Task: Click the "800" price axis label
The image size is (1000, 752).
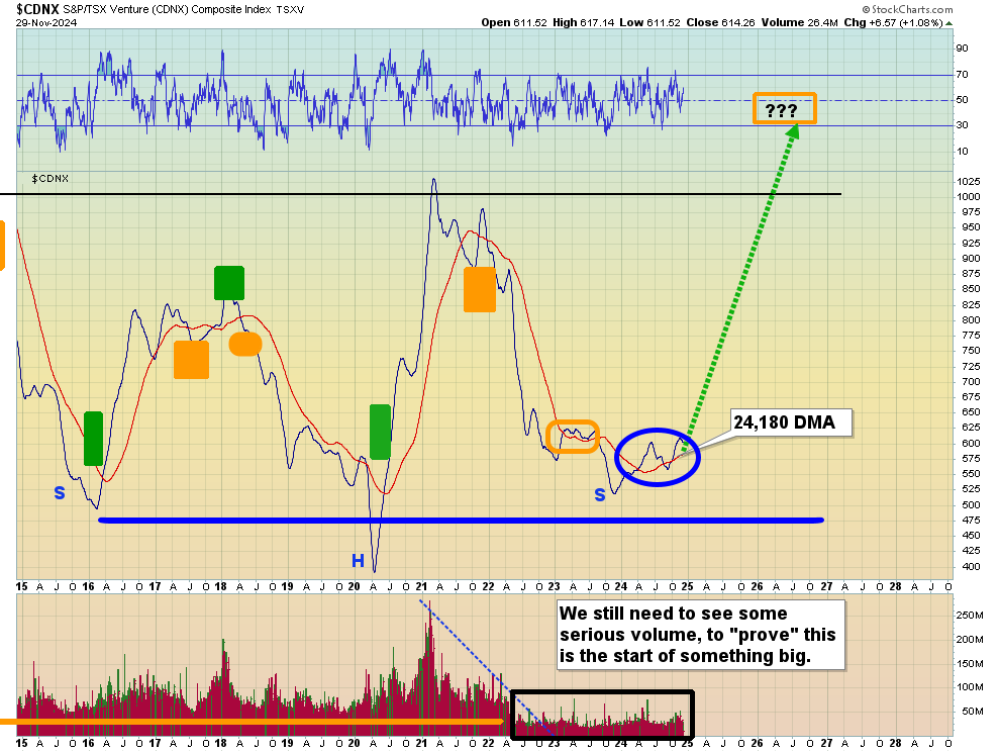Action: pyautogui.click(x=971, y=320)
